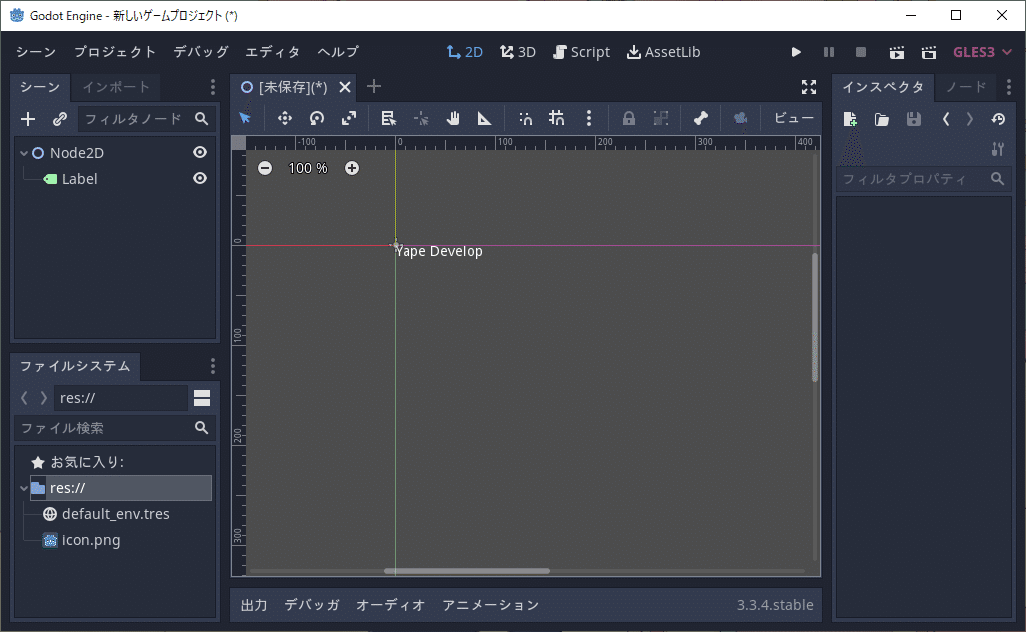Toggle smart snap

point(525,118)
